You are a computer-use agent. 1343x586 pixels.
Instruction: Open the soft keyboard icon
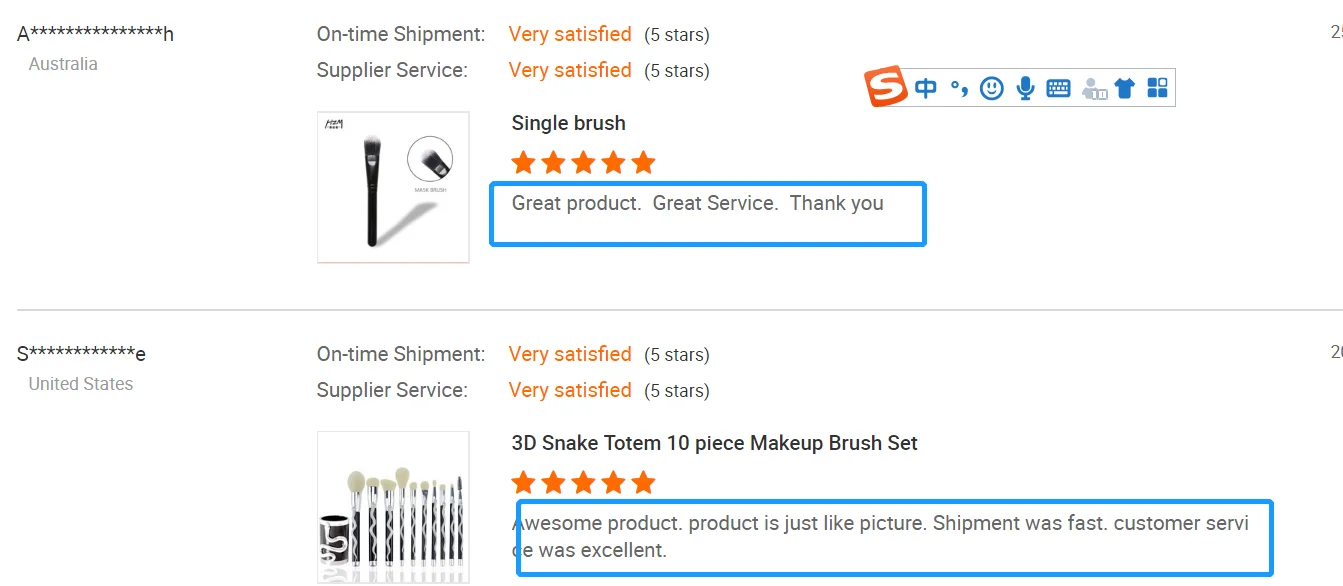(1058, 88)
